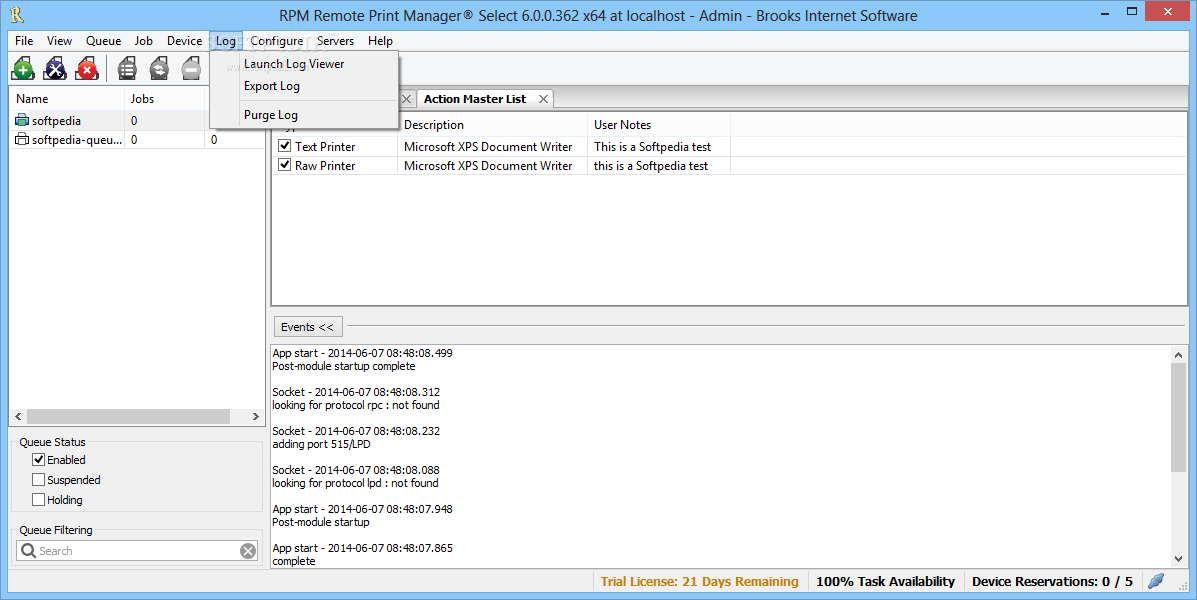Open the Help menu
Image resolution: width=1197 pixels, height=600 pixels.
(380, 41)
